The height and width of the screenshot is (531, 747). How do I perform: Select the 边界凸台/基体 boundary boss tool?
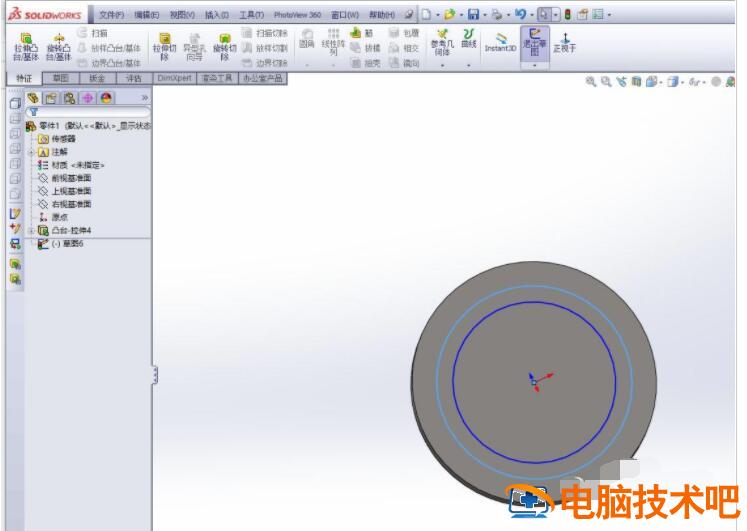coord(109,63)
